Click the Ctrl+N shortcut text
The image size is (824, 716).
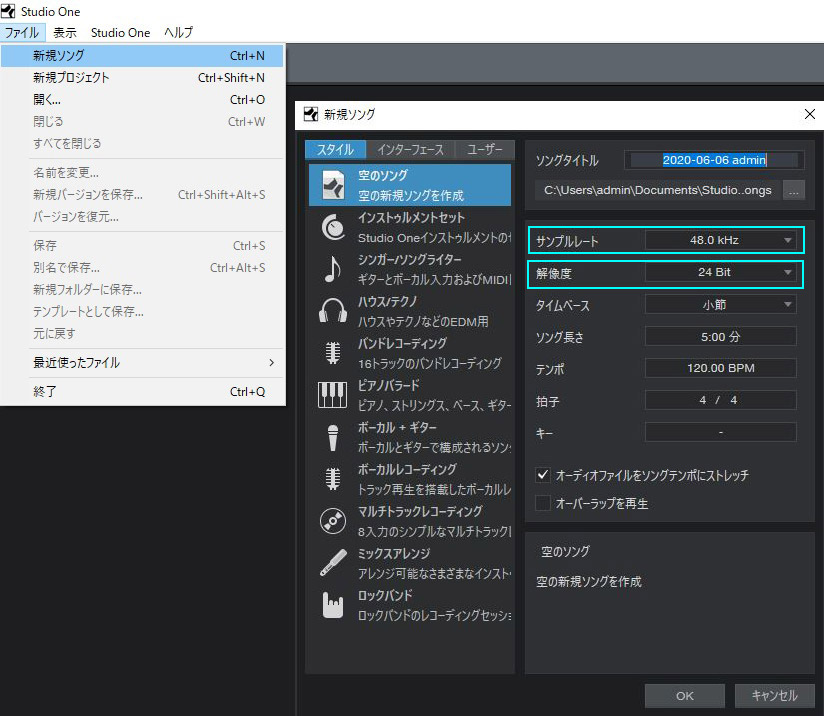(x=248, y=56)
